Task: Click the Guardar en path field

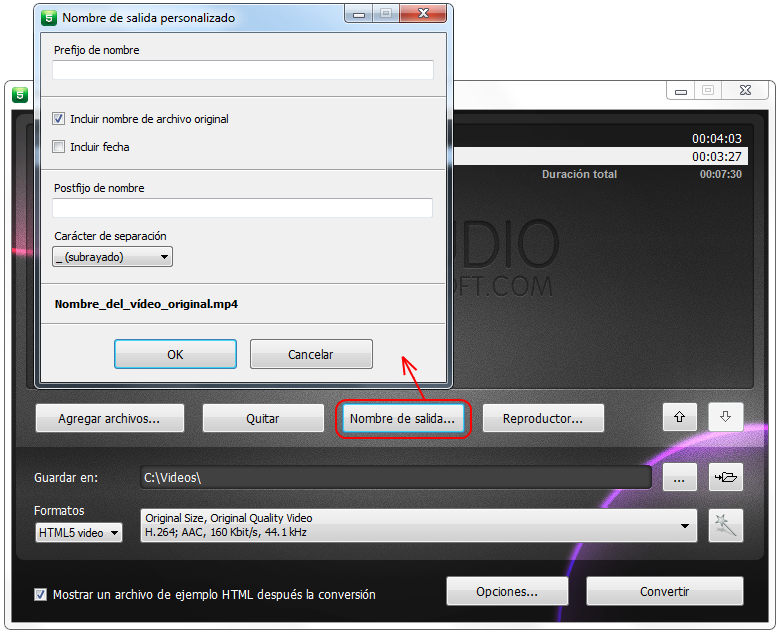Action: (396, 477)
